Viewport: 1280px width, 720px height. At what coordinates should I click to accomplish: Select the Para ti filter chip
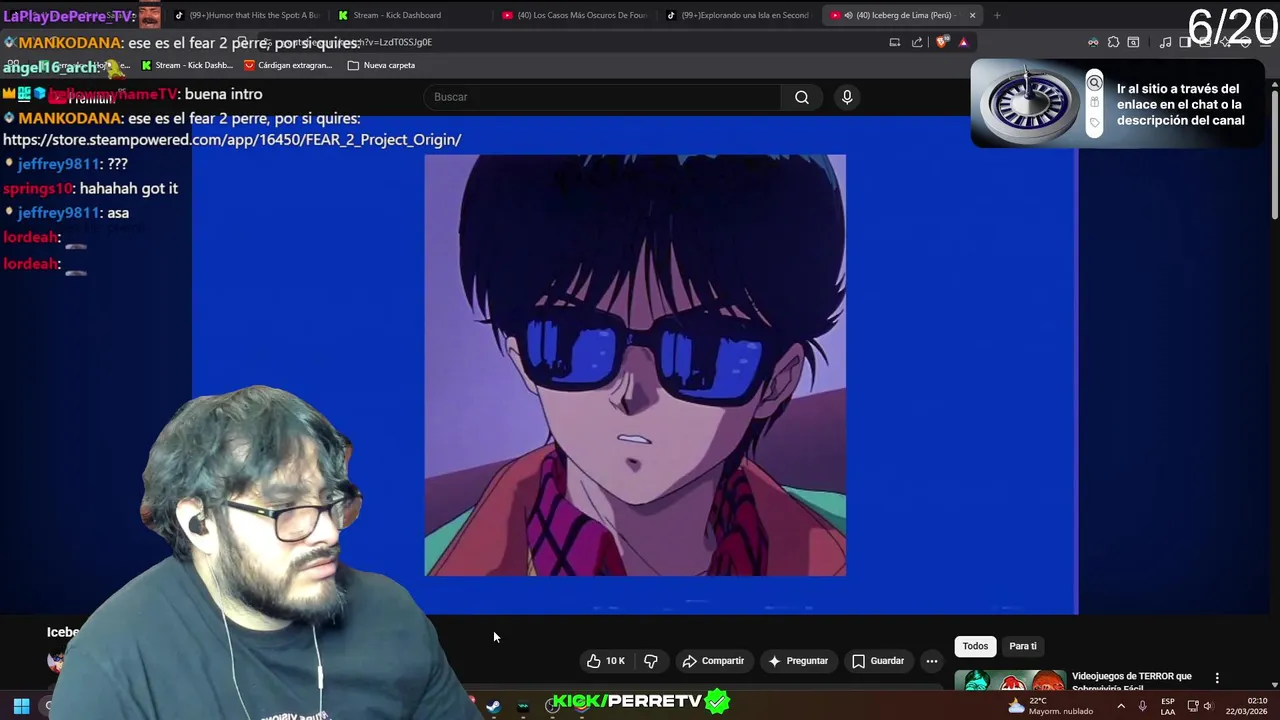click(1022, 646)
